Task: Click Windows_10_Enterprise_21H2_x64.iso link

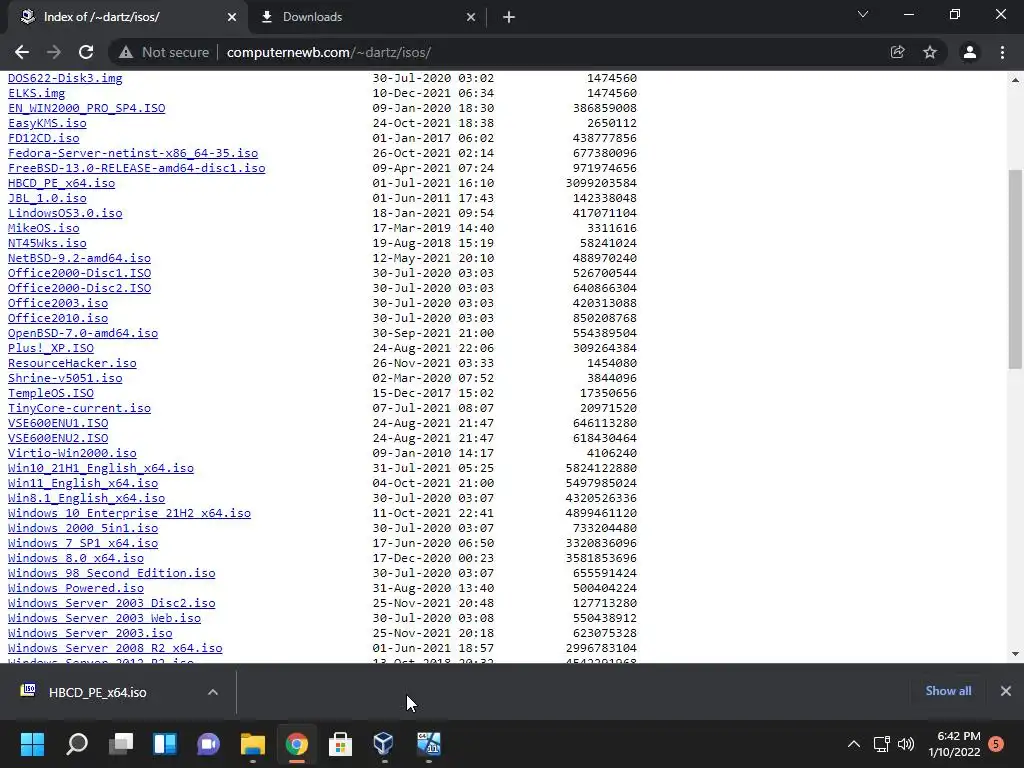Action: (x=129, y=514)
